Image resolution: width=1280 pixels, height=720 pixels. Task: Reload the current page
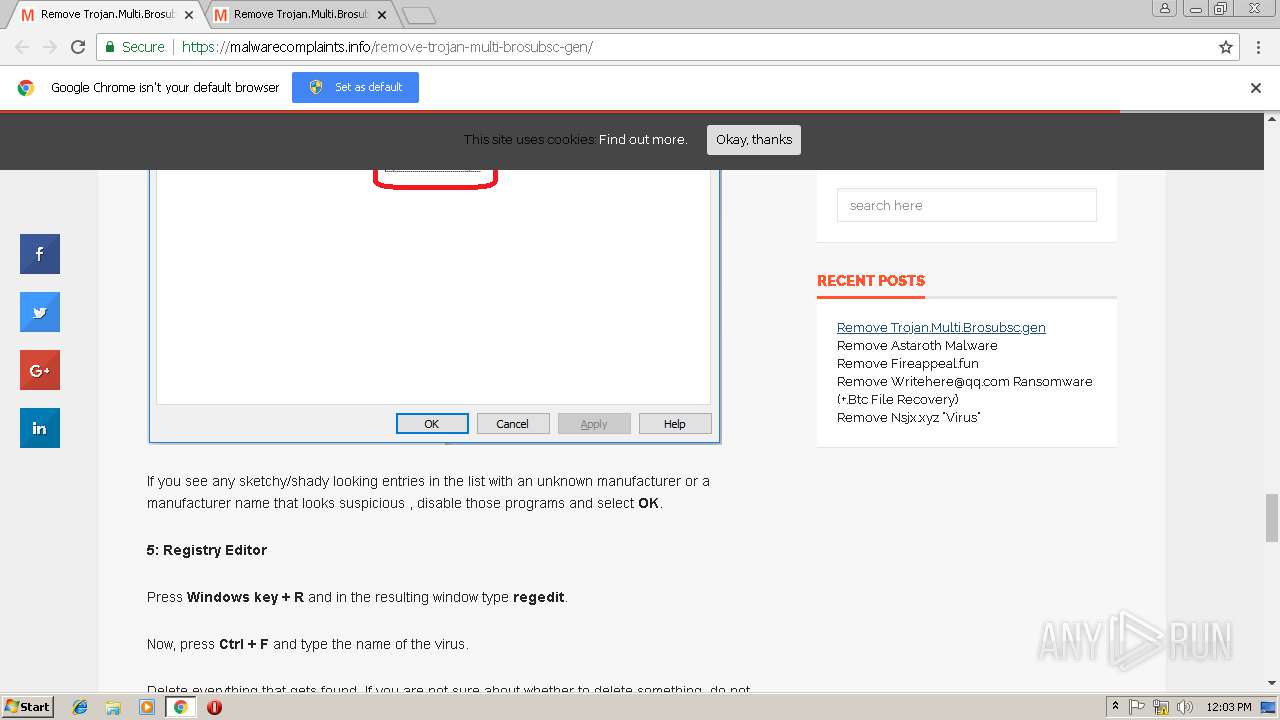click(78, 47)
